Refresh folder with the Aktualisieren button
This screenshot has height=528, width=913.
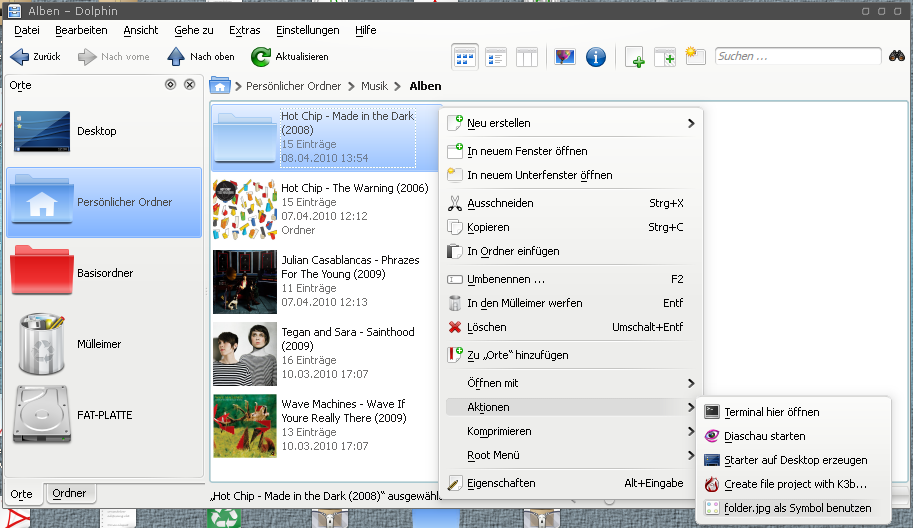coord(289,56)
